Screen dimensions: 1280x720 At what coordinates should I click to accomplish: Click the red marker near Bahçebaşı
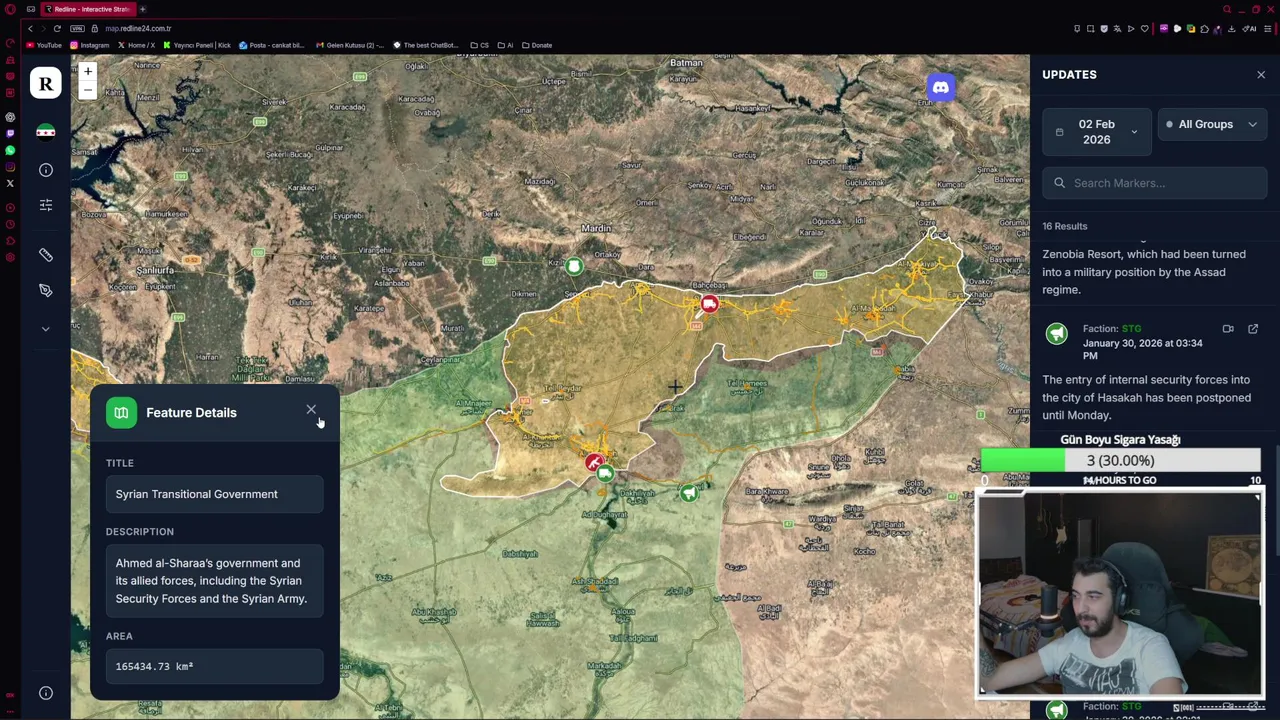pyautogui.click(x=709, y=304)
